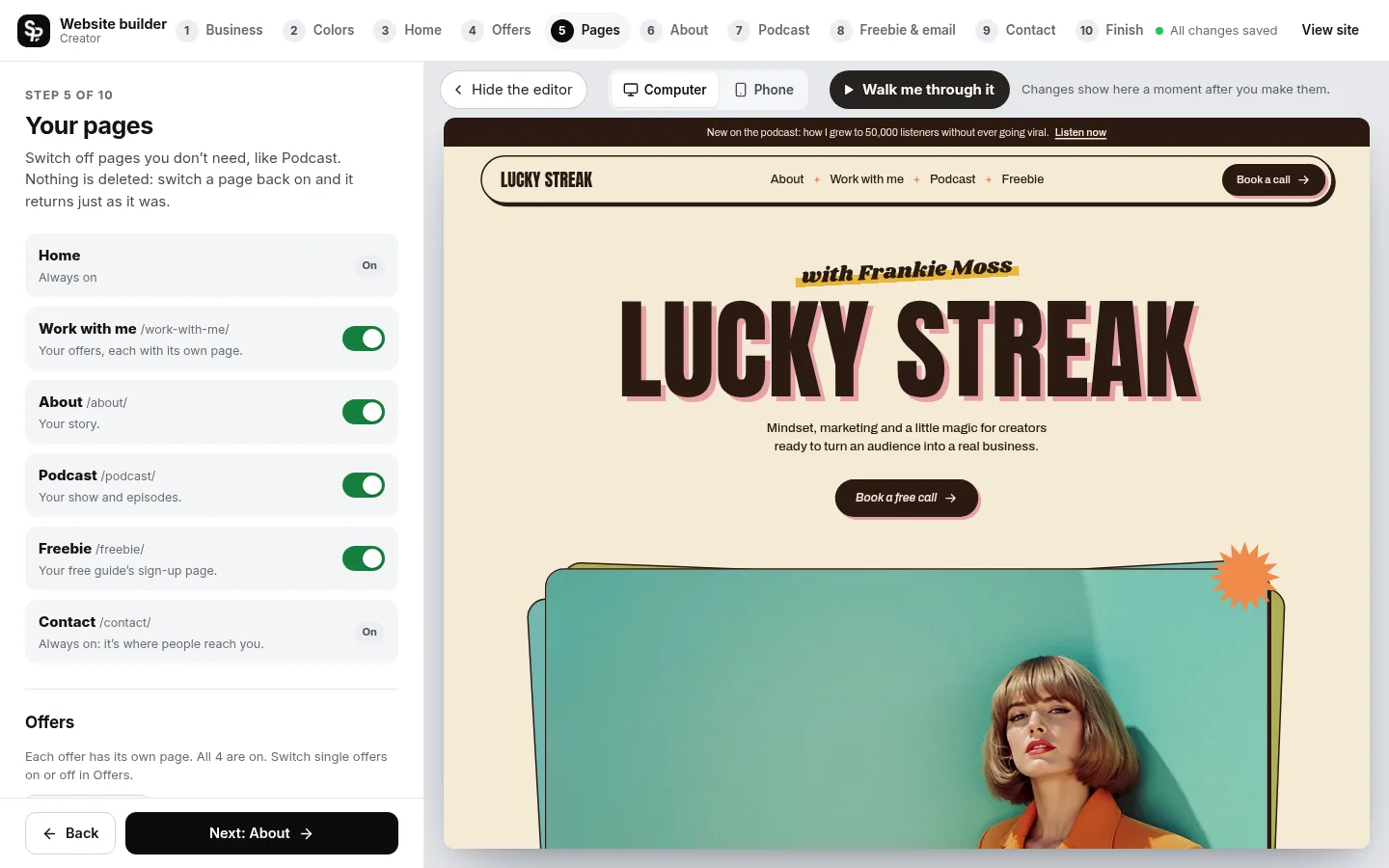
Task: Switch preview to Computer view
Action: (666, 90)
